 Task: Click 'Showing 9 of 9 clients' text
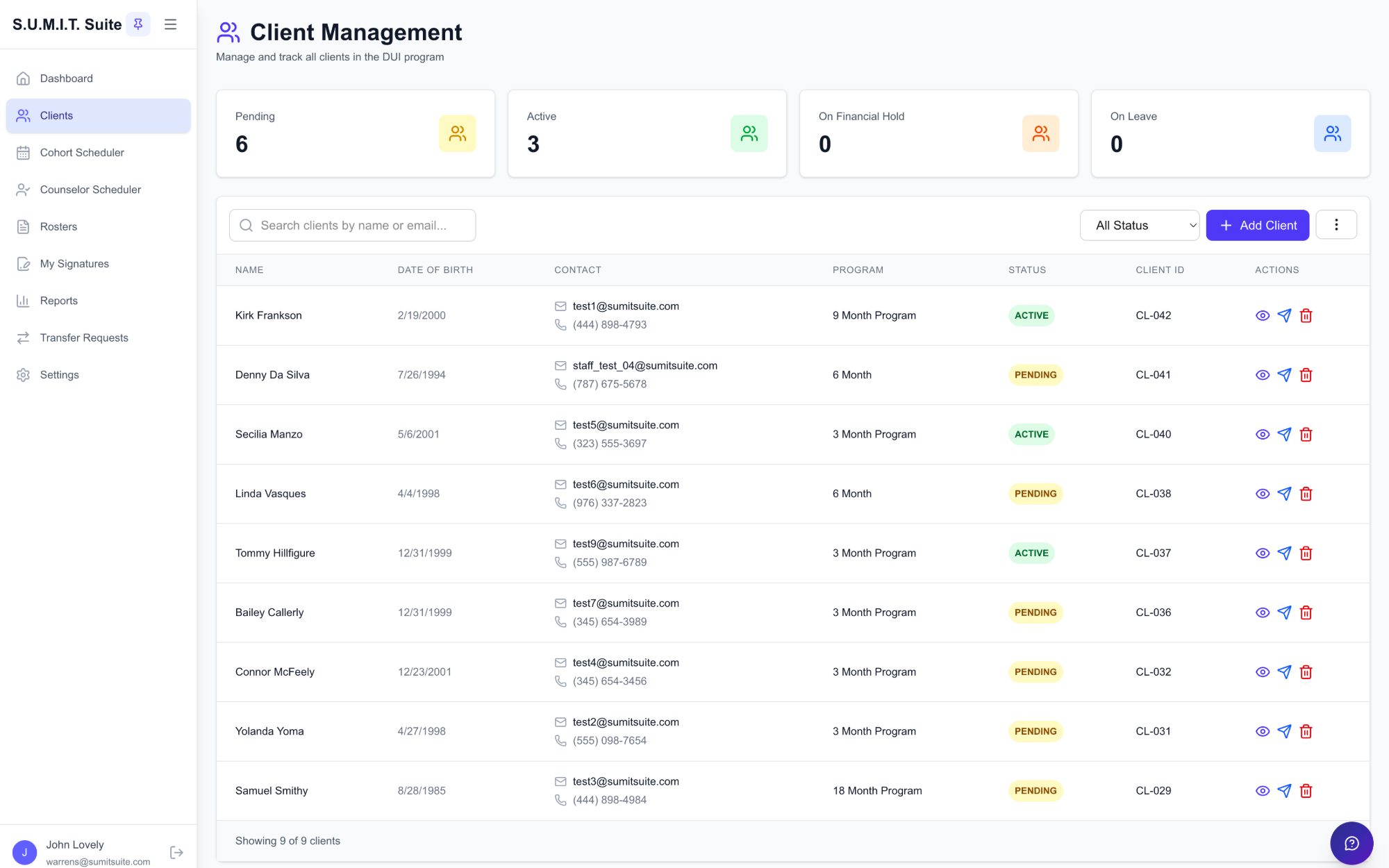pyautogui.click(x=288, y=841)
